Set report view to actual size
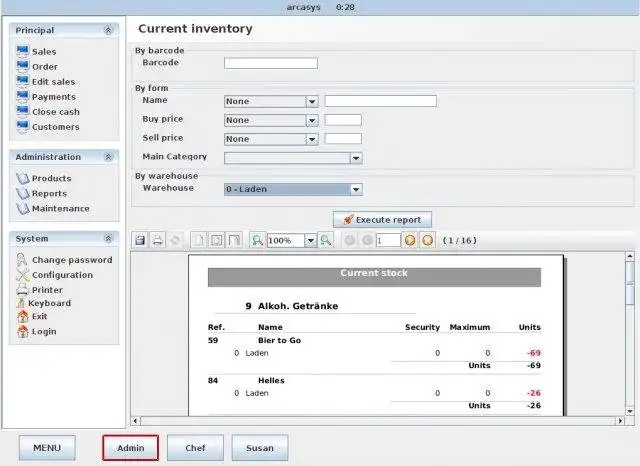 (x=199, y=240)
